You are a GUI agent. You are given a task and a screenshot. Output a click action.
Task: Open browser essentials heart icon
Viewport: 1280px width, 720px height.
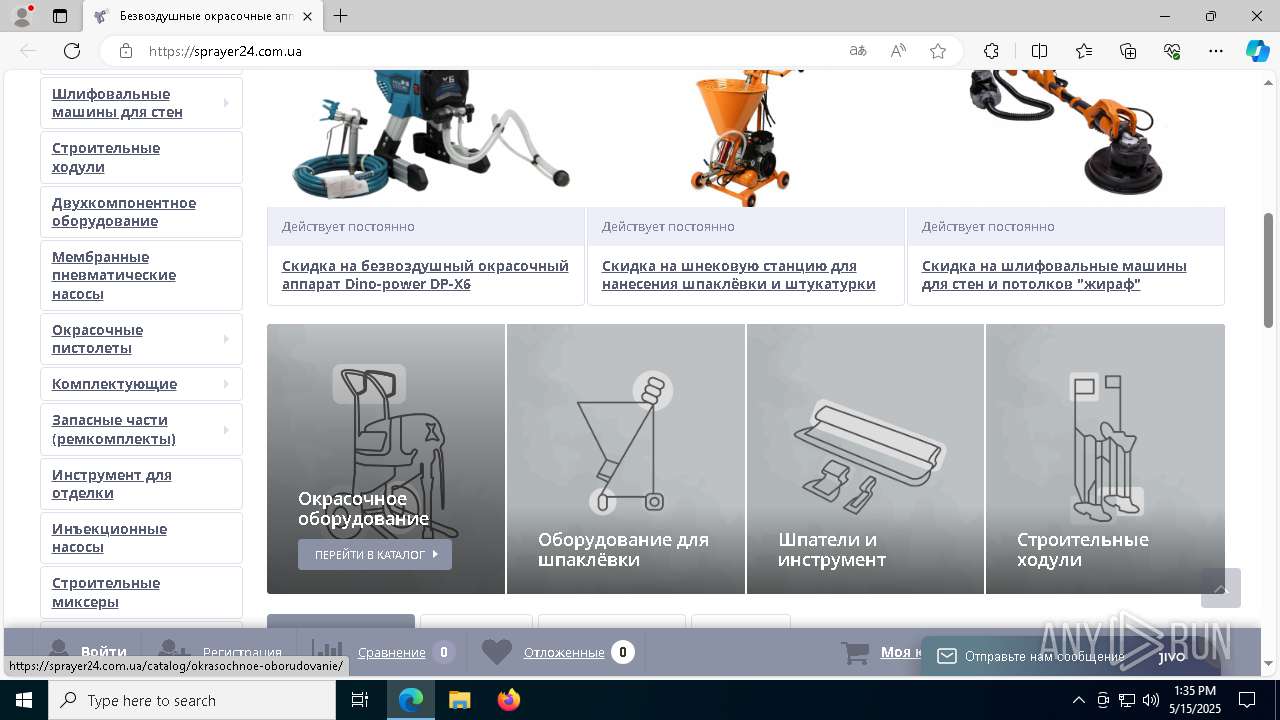[1172, 51]
